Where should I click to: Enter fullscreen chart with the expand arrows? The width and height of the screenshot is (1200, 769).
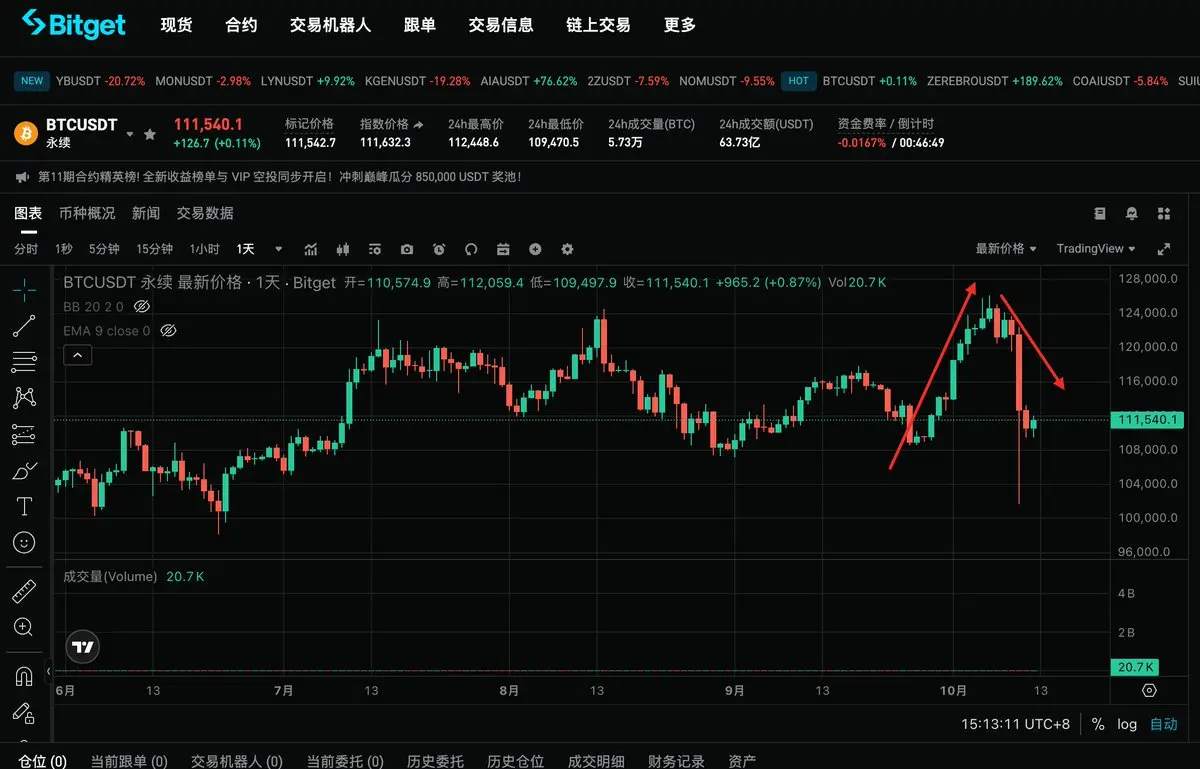pos(1163,249)
